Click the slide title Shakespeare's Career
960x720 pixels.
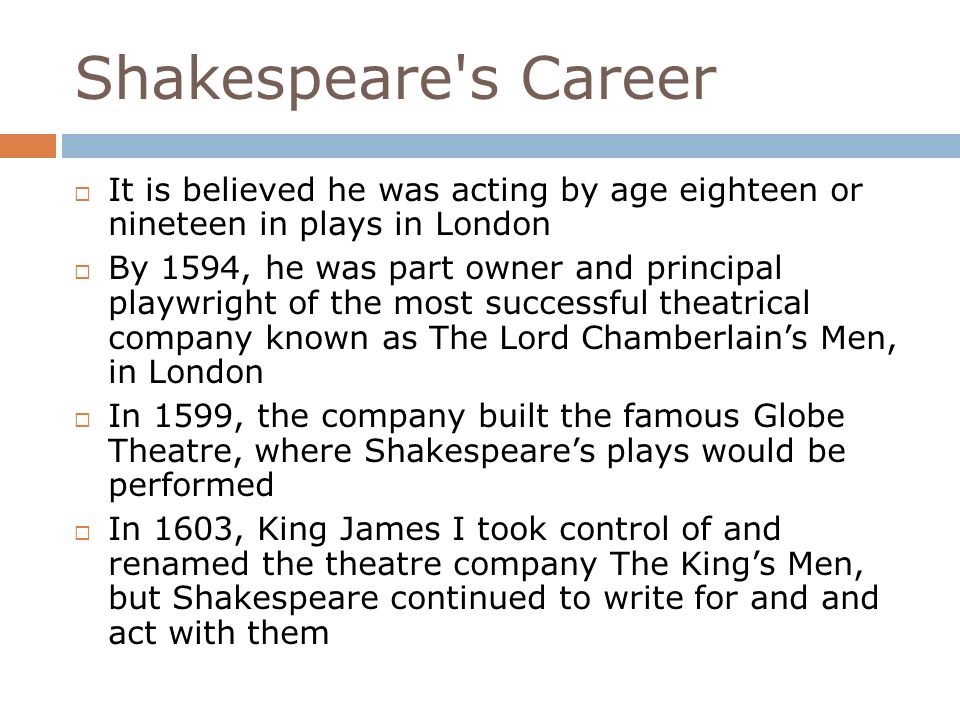(x=396, y=78)
